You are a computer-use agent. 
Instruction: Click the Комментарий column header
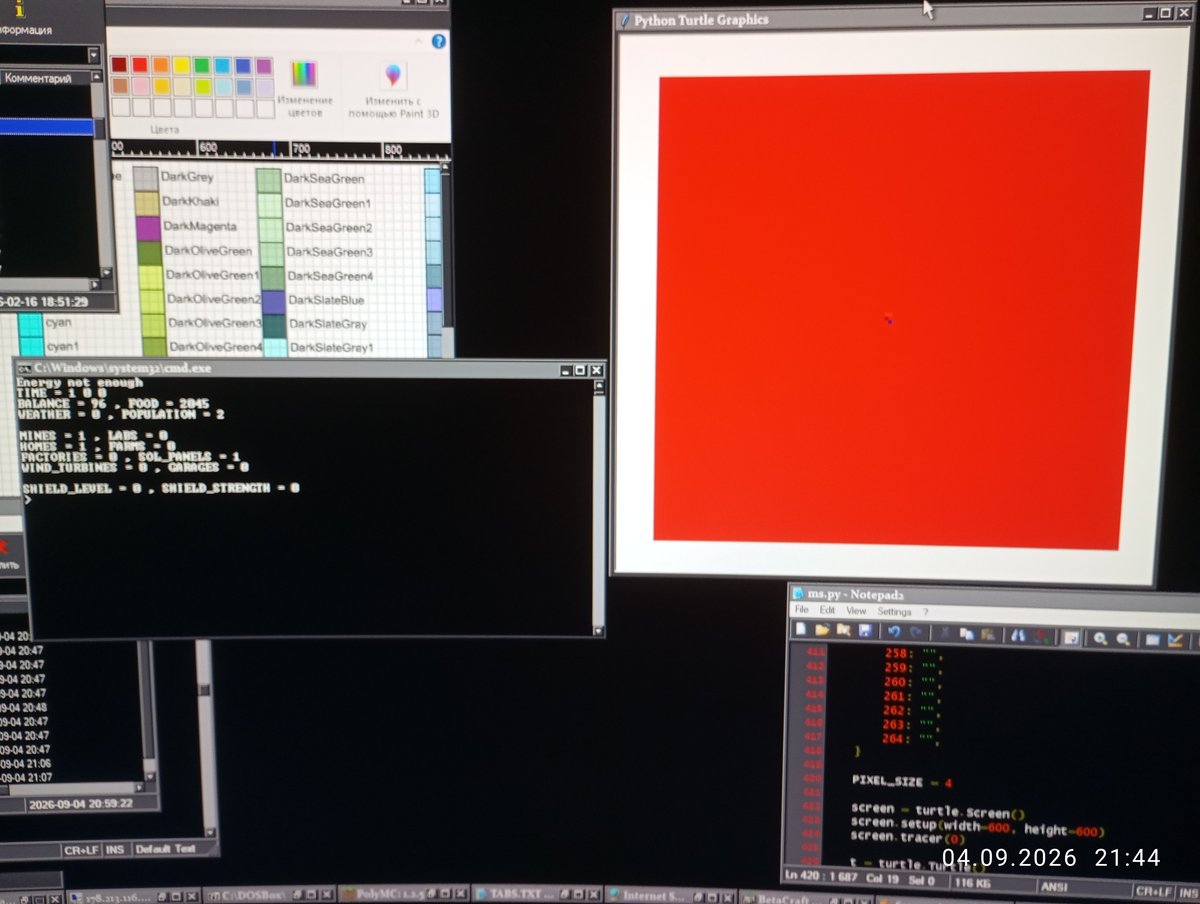point(47,78)
